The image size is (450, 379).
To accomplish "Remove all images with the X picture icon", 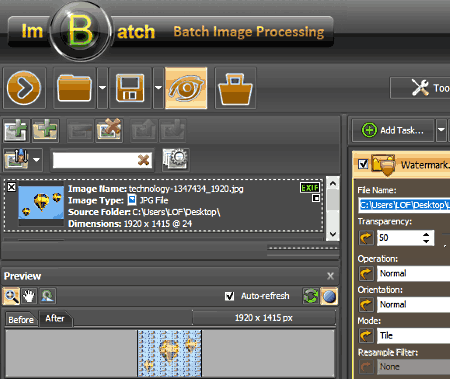I will (x=109, y=130).
